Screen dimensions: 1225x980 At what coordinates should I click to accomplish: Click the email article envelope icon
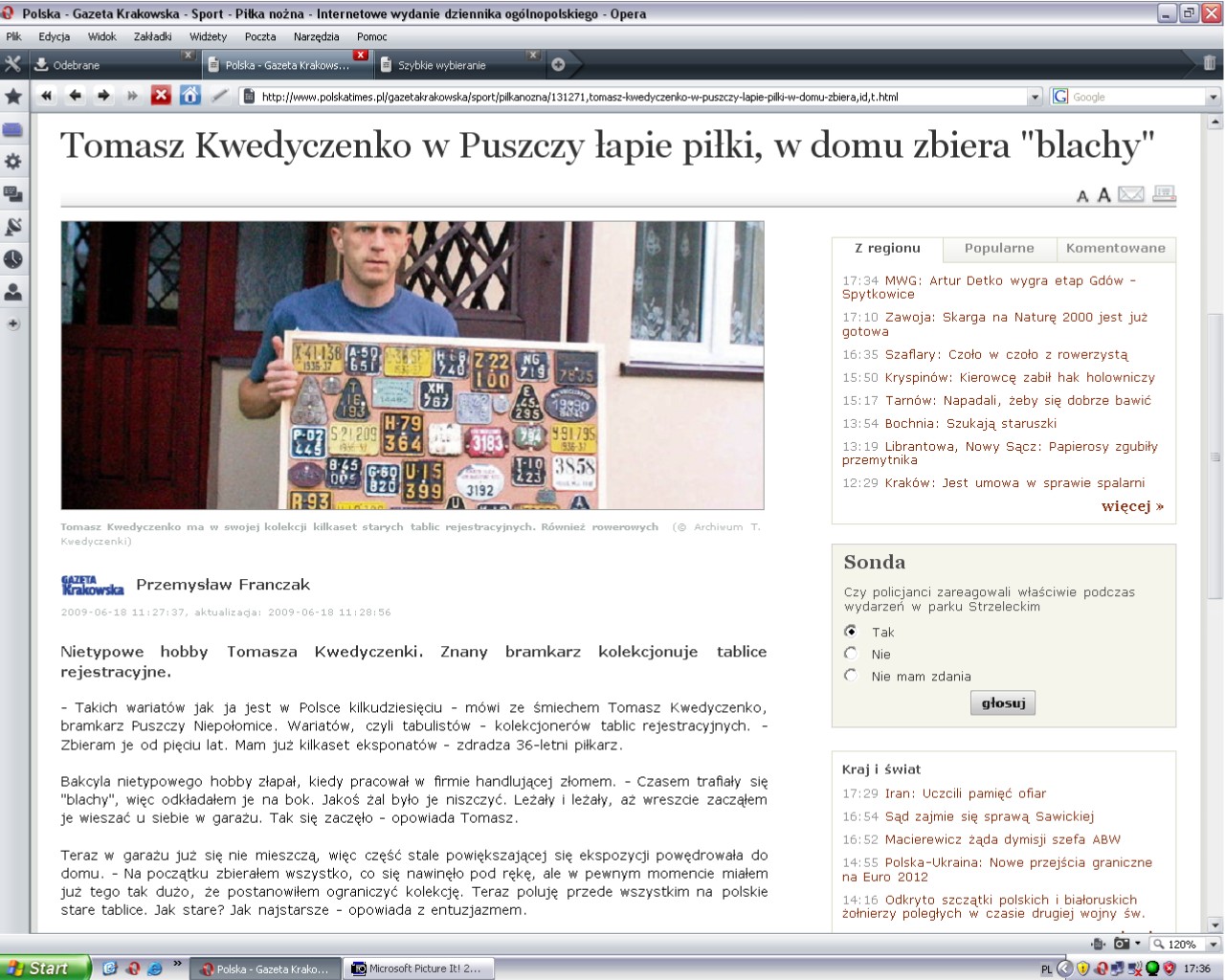pos(1131,194)
